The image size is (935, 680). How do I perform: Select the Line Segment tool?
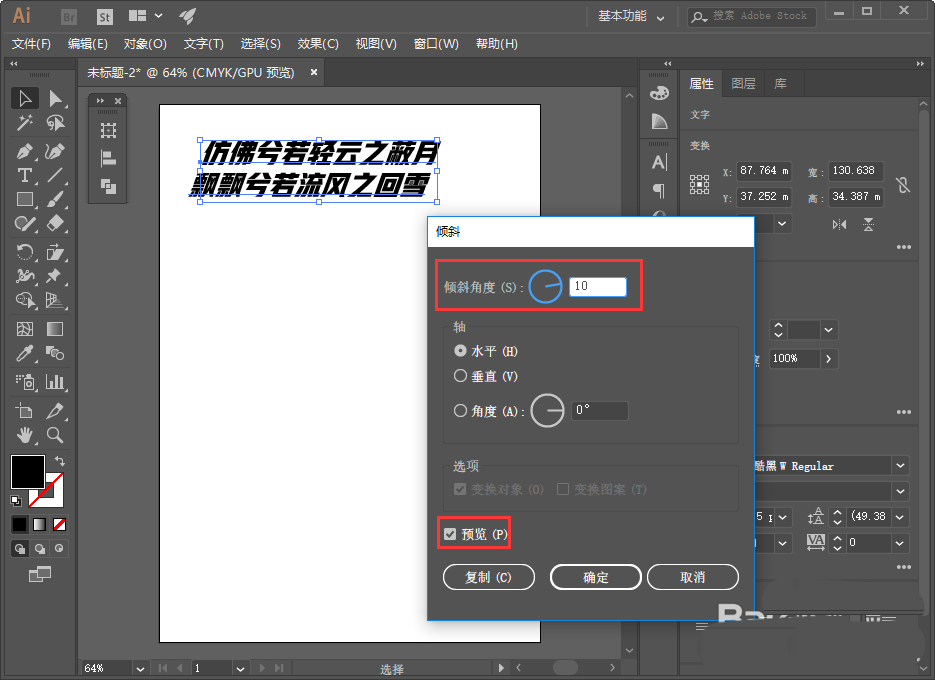(55, 175)
